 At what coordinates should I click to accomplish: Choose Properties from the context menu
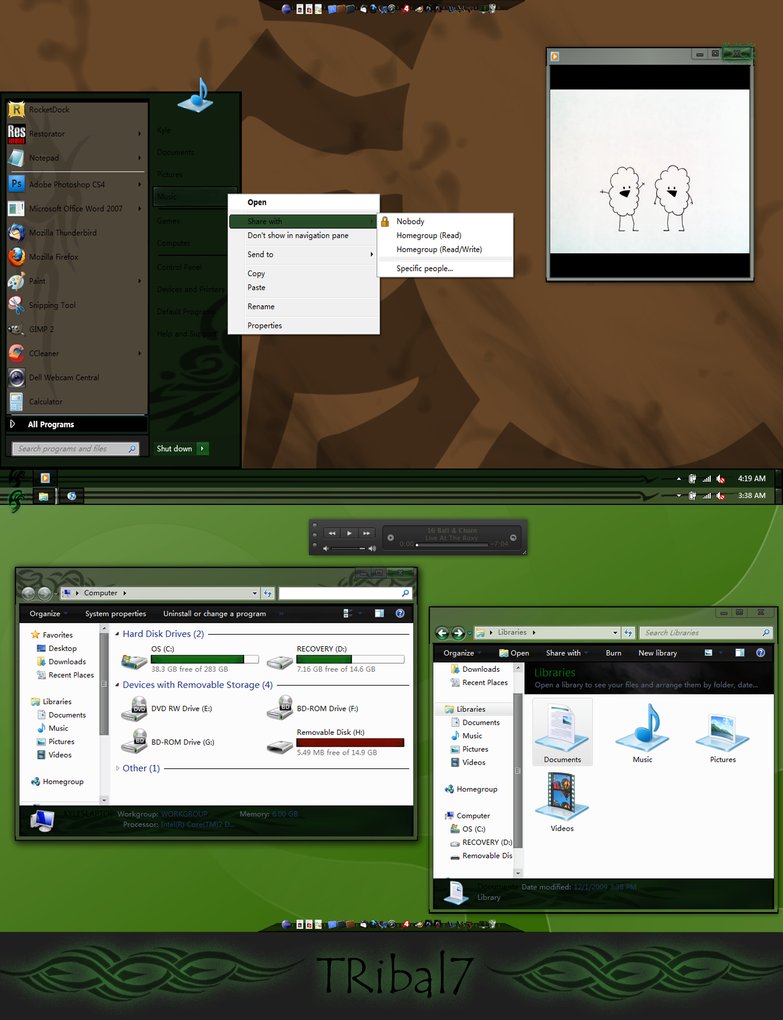265,325
